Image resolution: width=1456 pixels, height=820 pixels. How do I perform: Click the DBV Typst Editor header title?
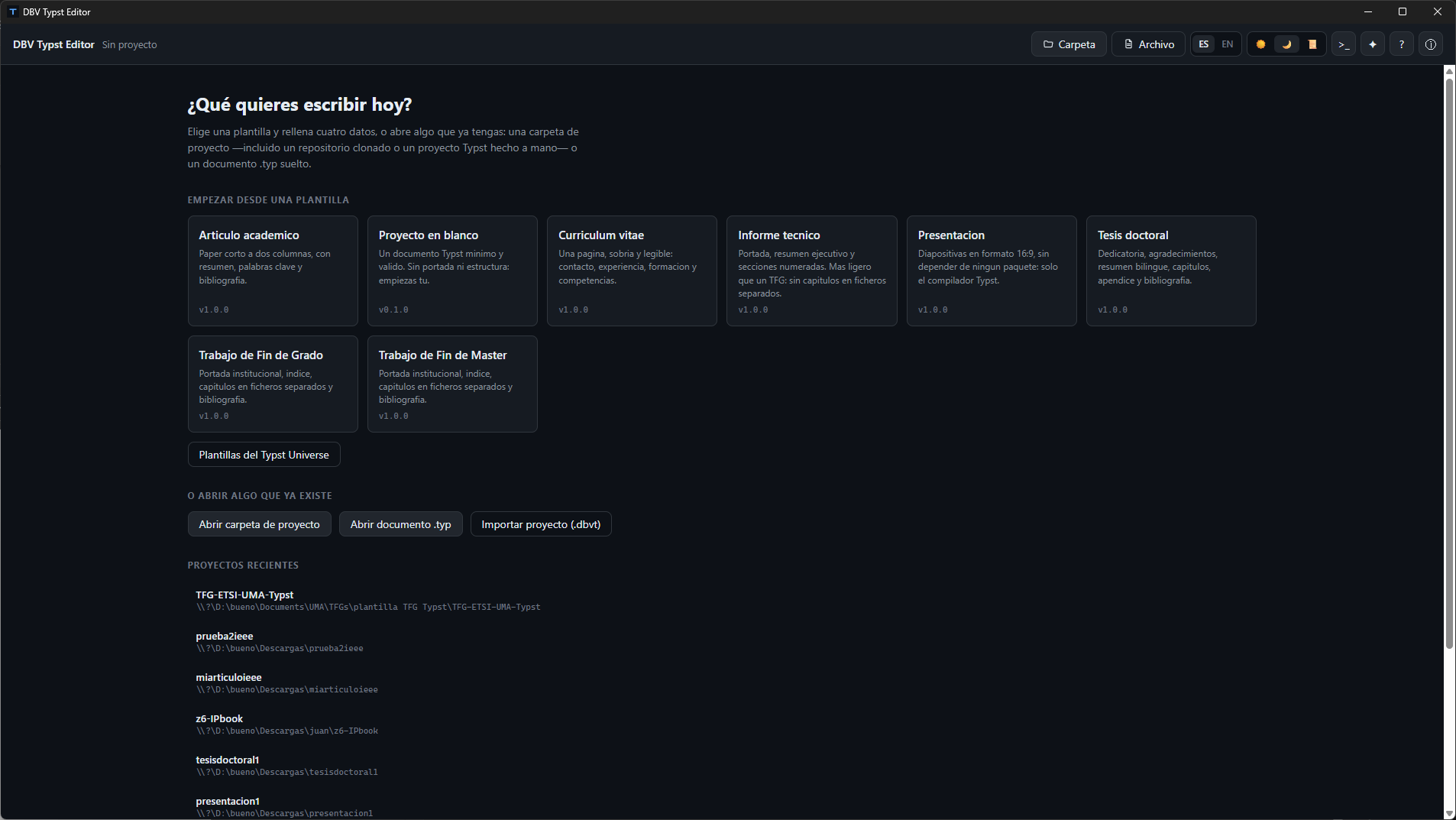(x=53, y=44)
